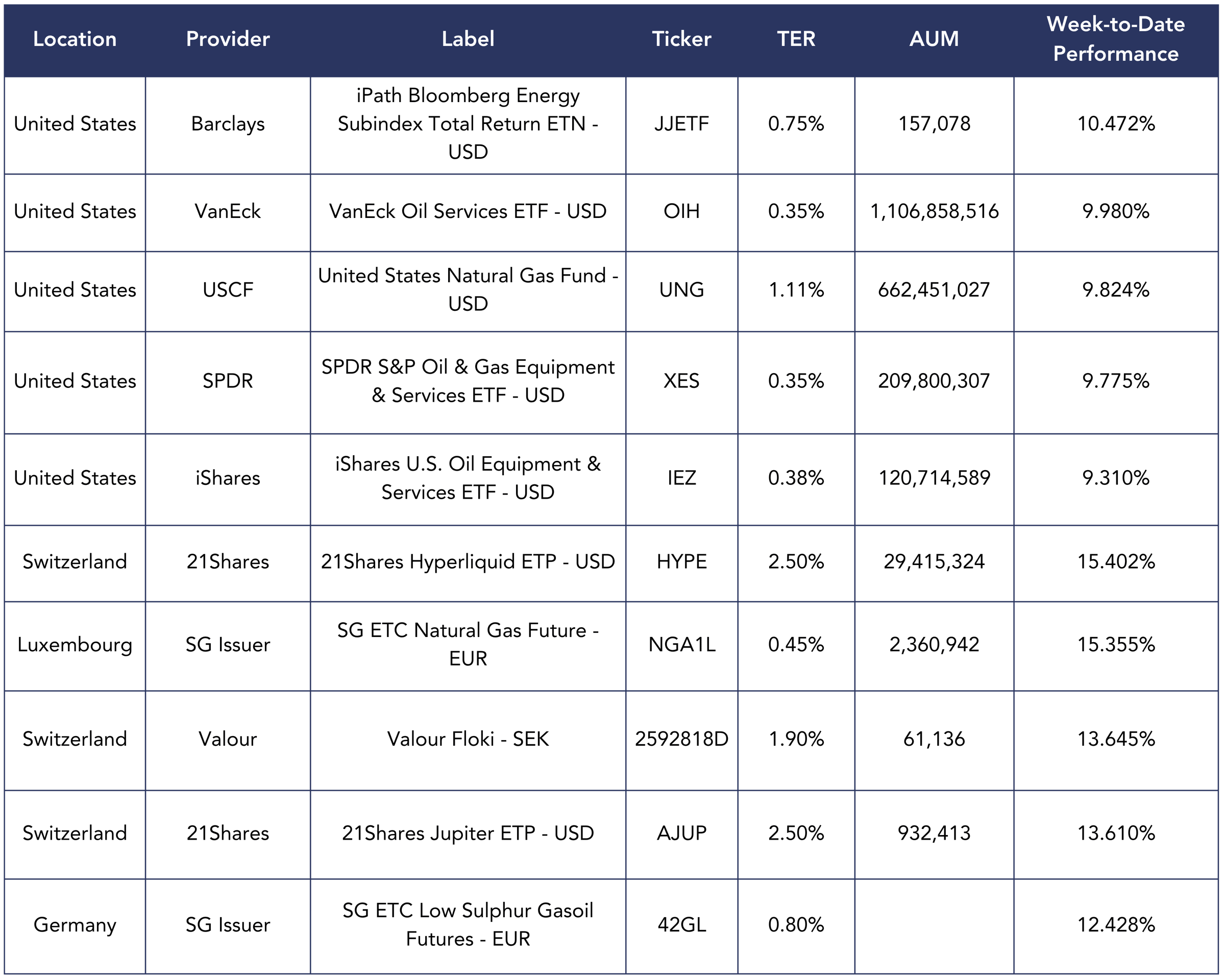Click the Ticker column header
The width and height of the screenshot is (1225, 980).
coord(681,39)
